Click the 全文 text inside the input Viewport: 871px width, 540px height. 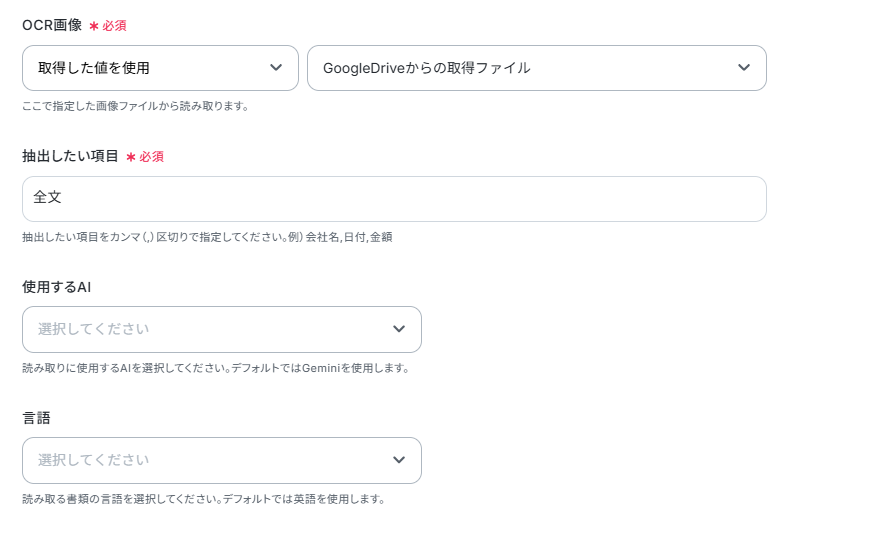47,198
